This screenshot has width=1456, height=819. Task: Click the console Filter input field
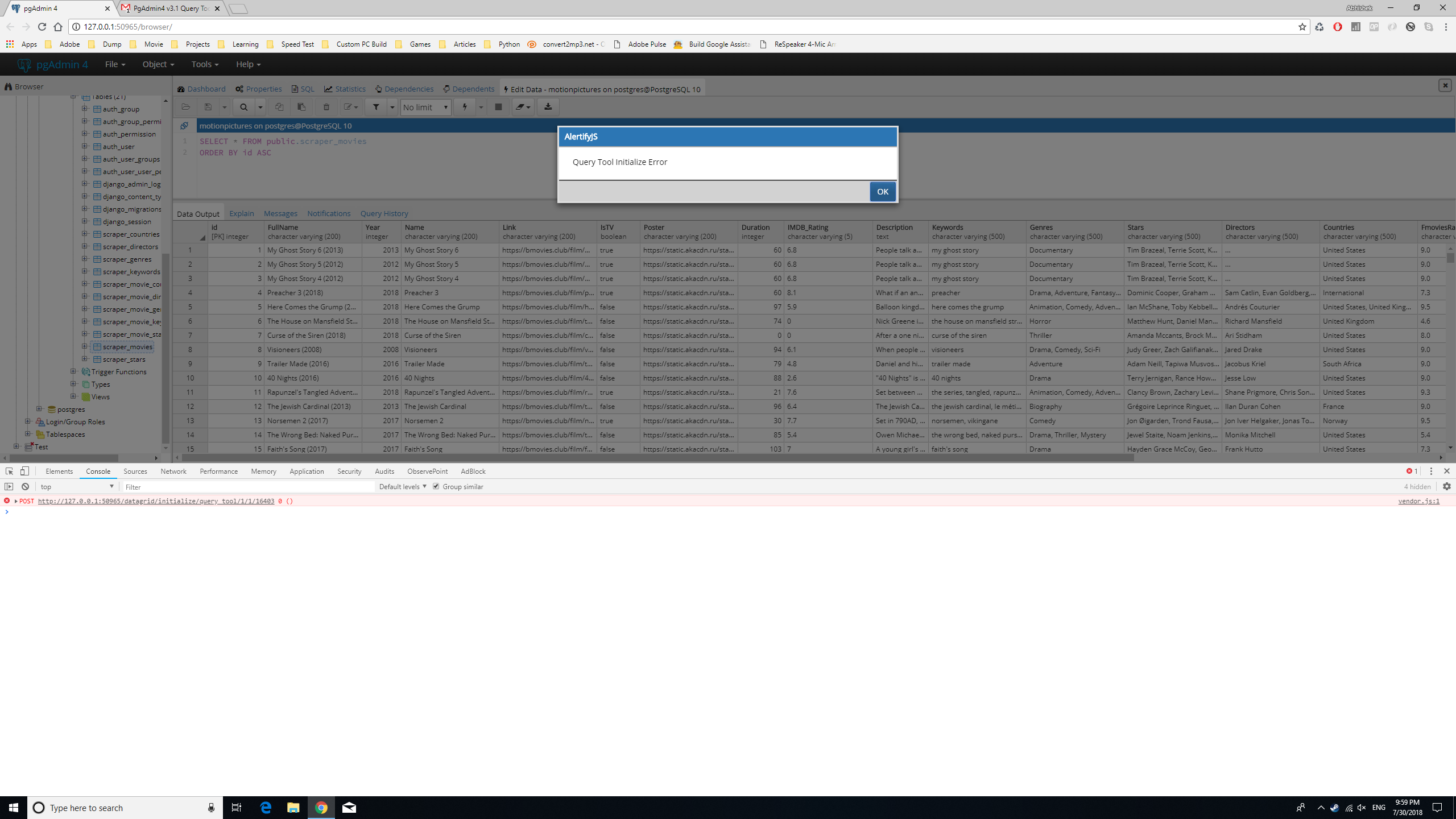coord(248,487)
